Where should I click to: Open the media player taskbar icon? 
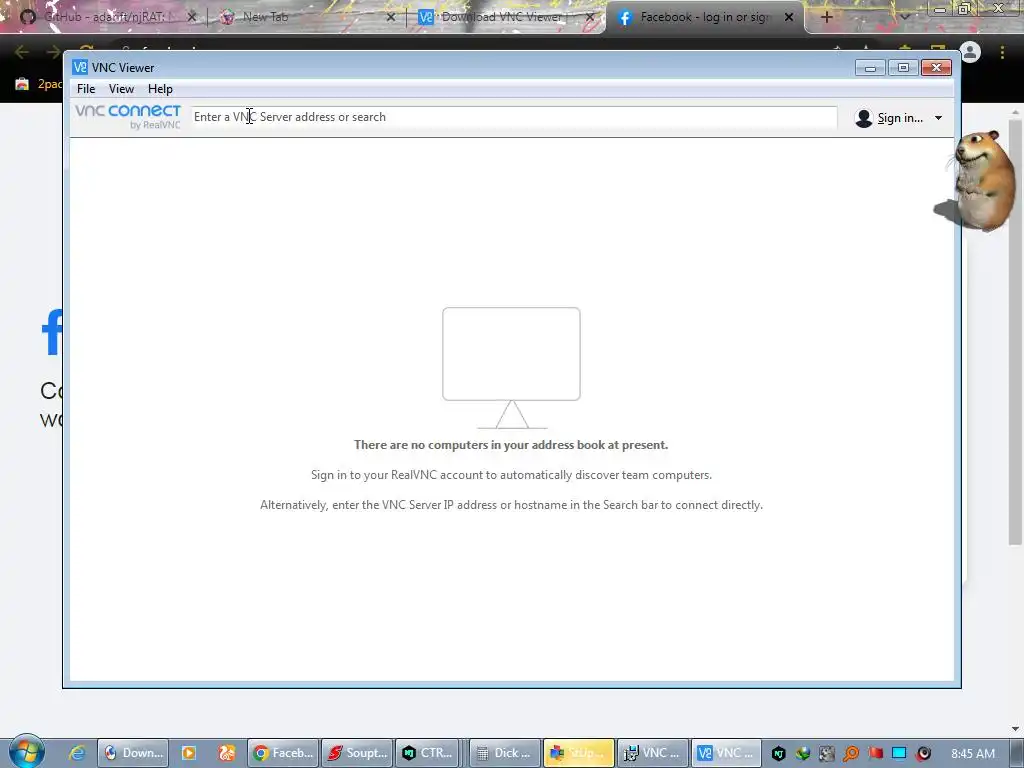(189, 753)
